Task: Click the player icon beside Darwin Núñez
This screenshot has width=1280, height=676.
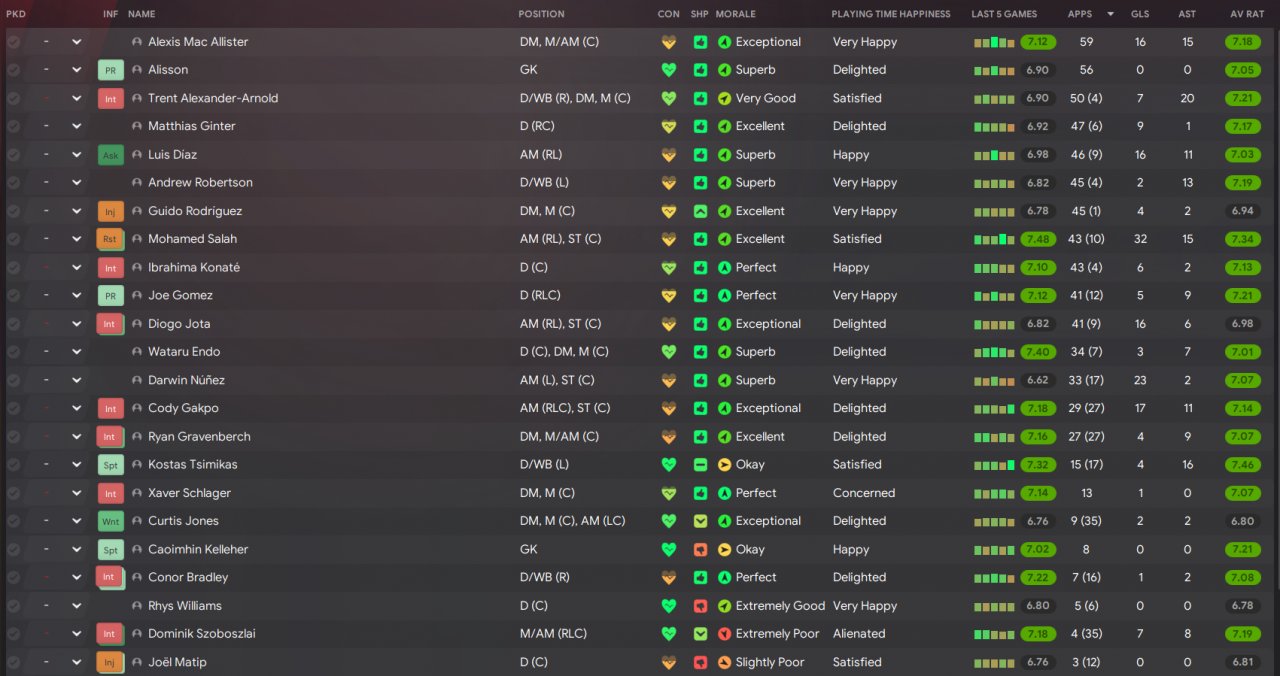Action: click(x=137, y=381)
